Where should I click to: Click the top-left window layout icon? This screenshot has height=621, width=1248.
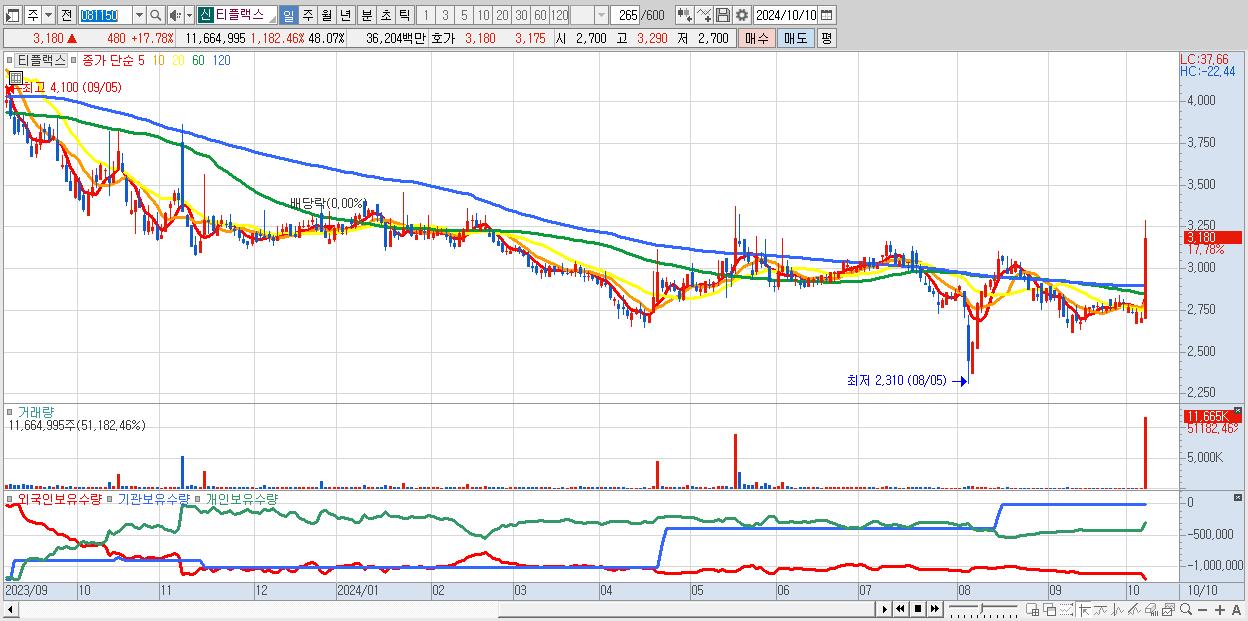click(x=12, y=15)
